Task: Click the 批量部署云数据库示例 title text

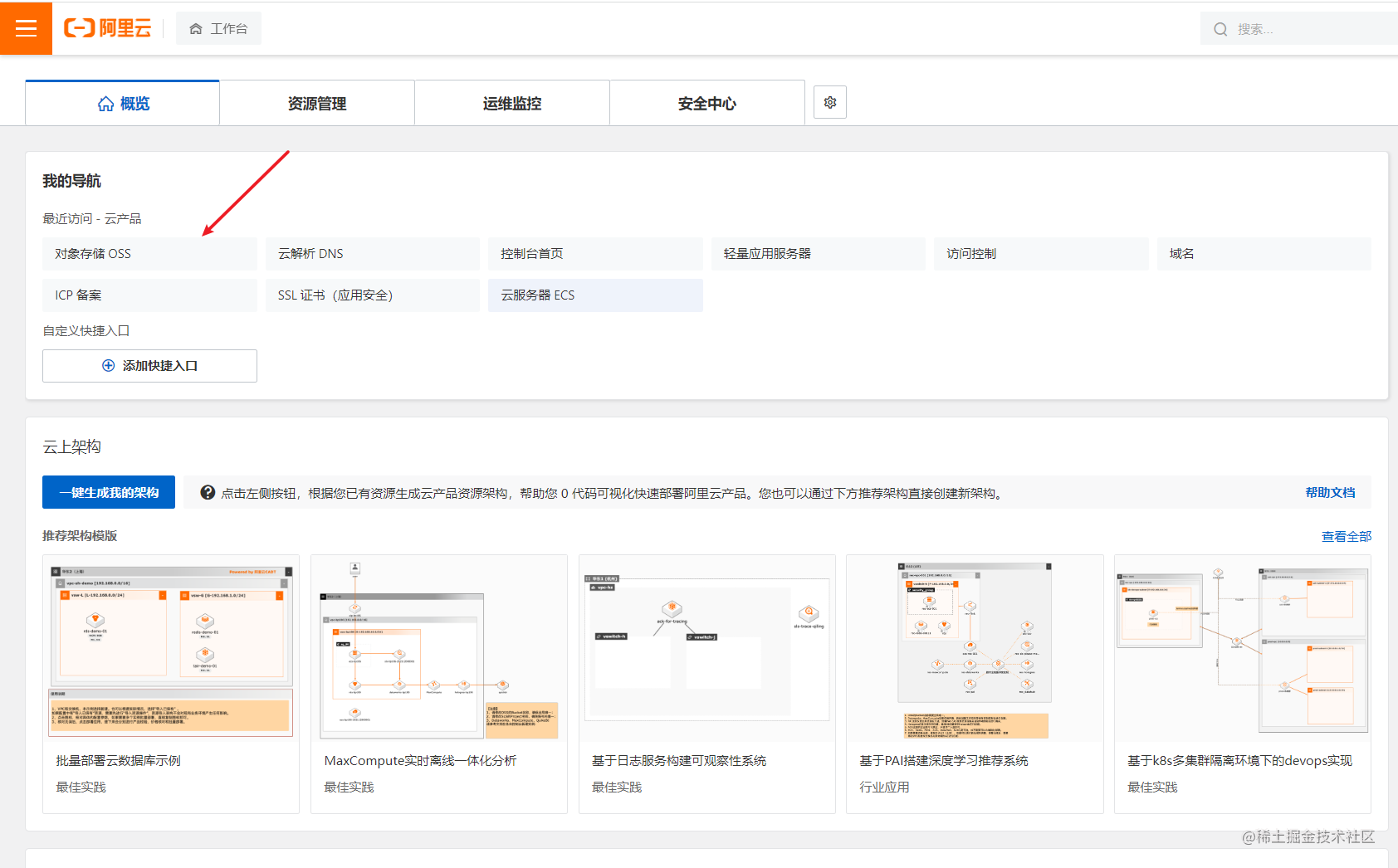Action: click(118, 761)
